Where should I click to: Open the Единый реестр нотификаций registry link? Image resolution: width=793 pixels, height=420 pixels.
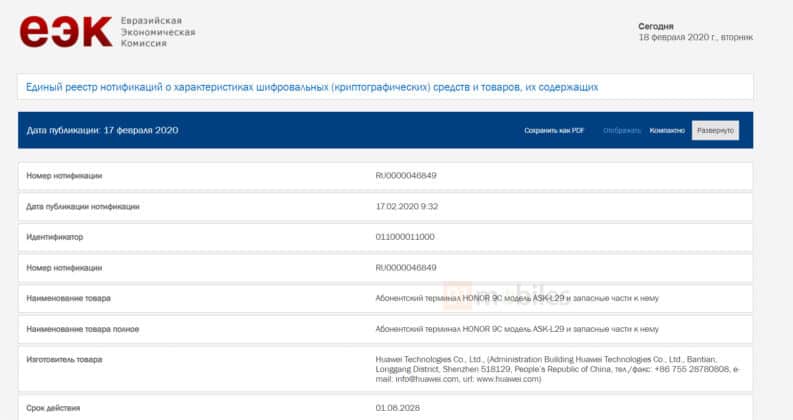(x=312, y=87)
